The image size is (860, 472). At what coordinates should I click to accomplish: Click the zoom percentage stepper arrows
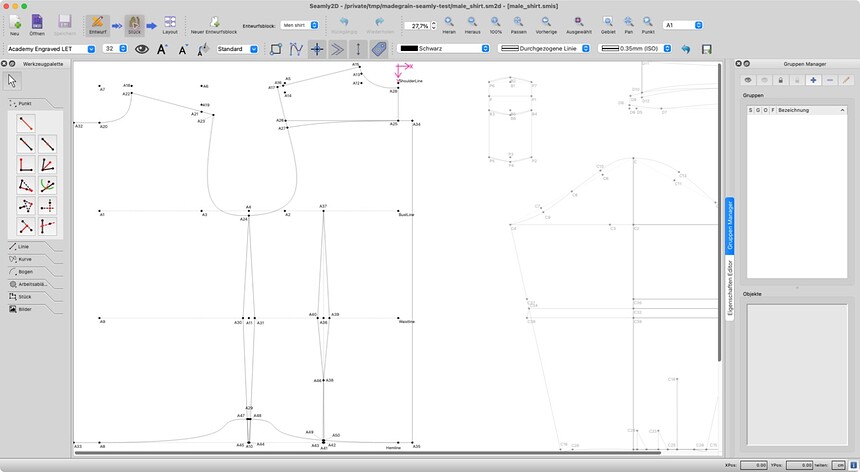point(434,25)
